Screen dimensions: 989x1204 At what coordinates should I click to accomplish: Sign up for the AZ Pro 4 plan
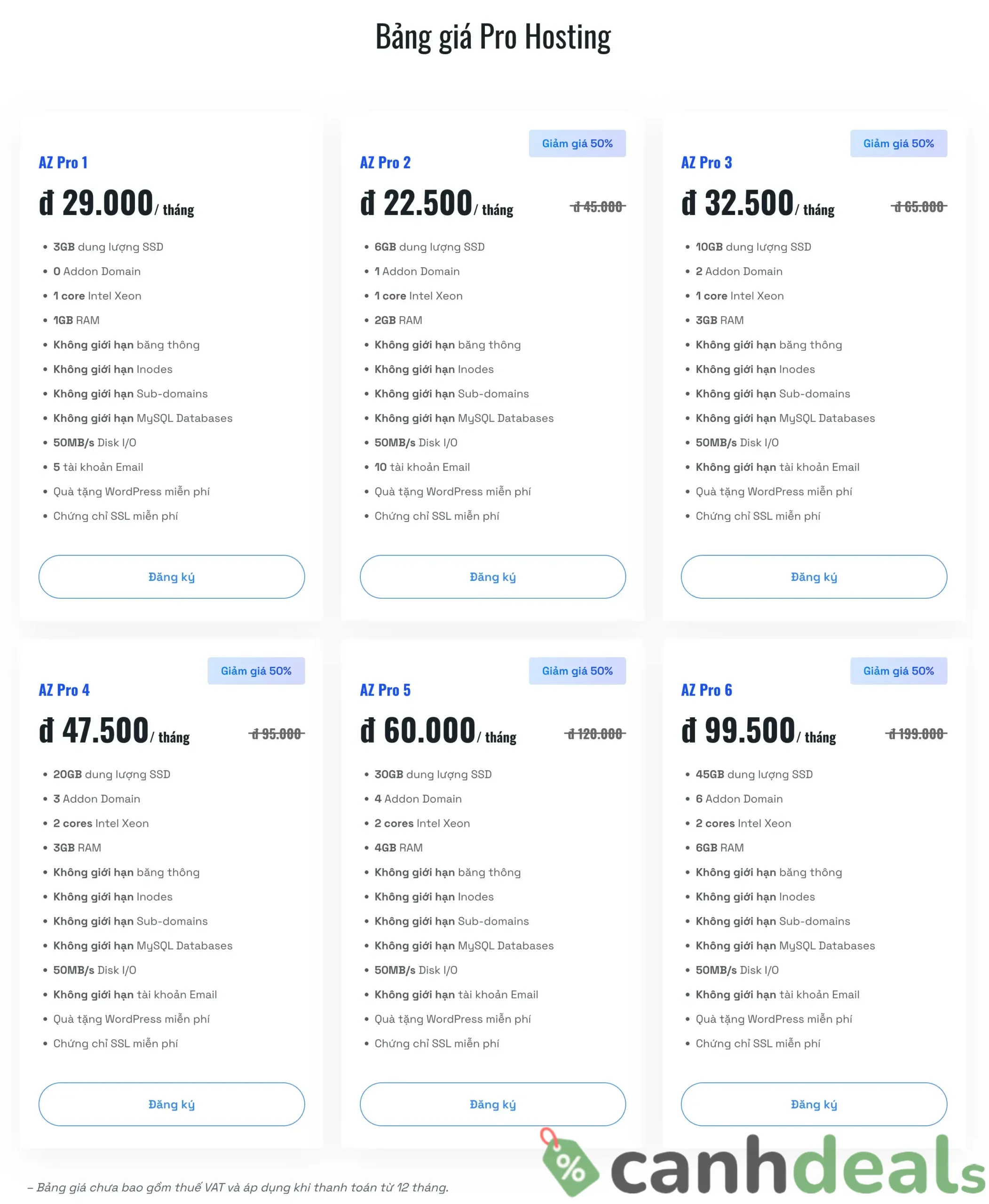pos(172,1104)
